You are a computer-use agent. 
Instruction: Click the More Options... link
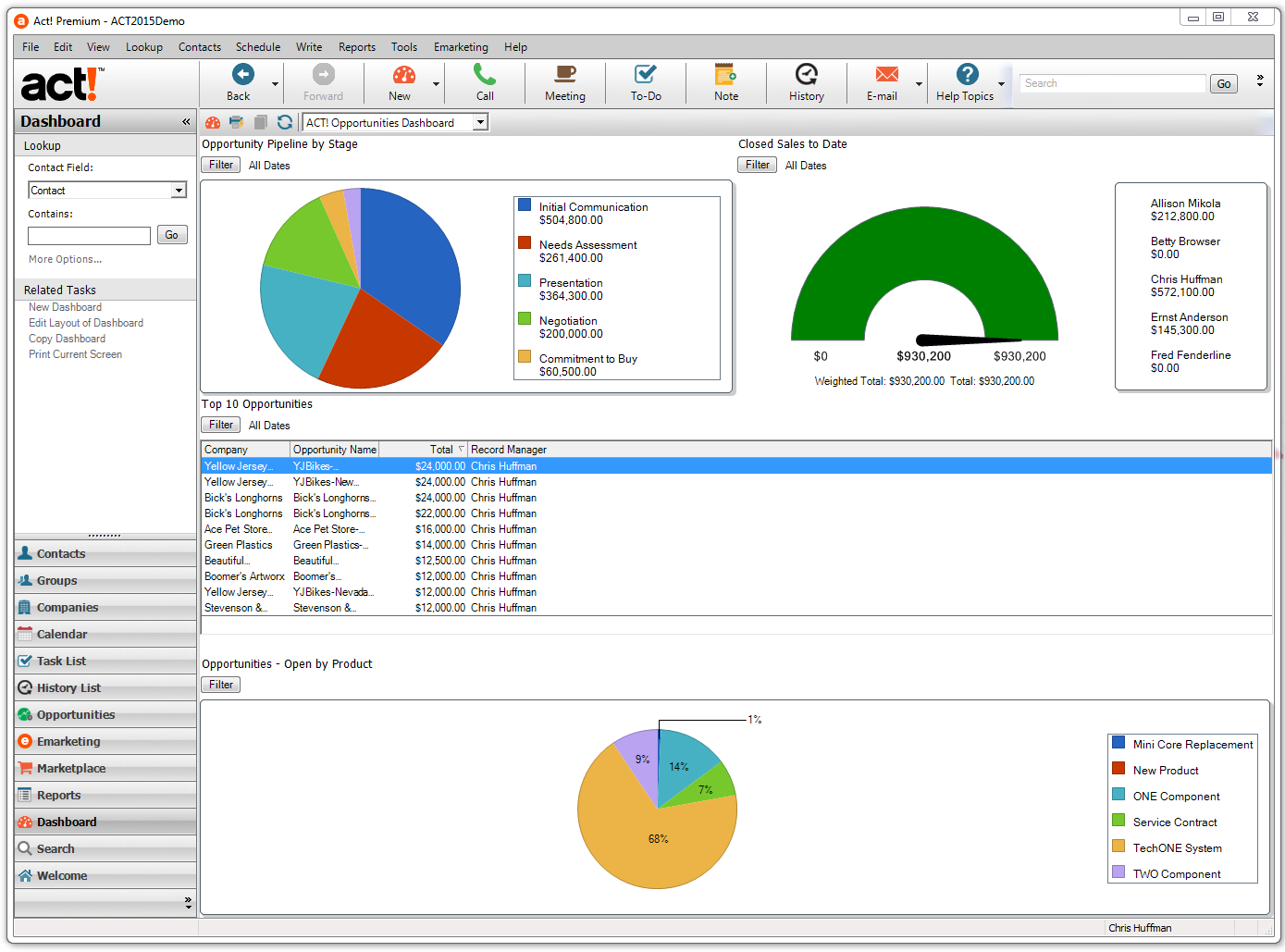click(66, 259)
